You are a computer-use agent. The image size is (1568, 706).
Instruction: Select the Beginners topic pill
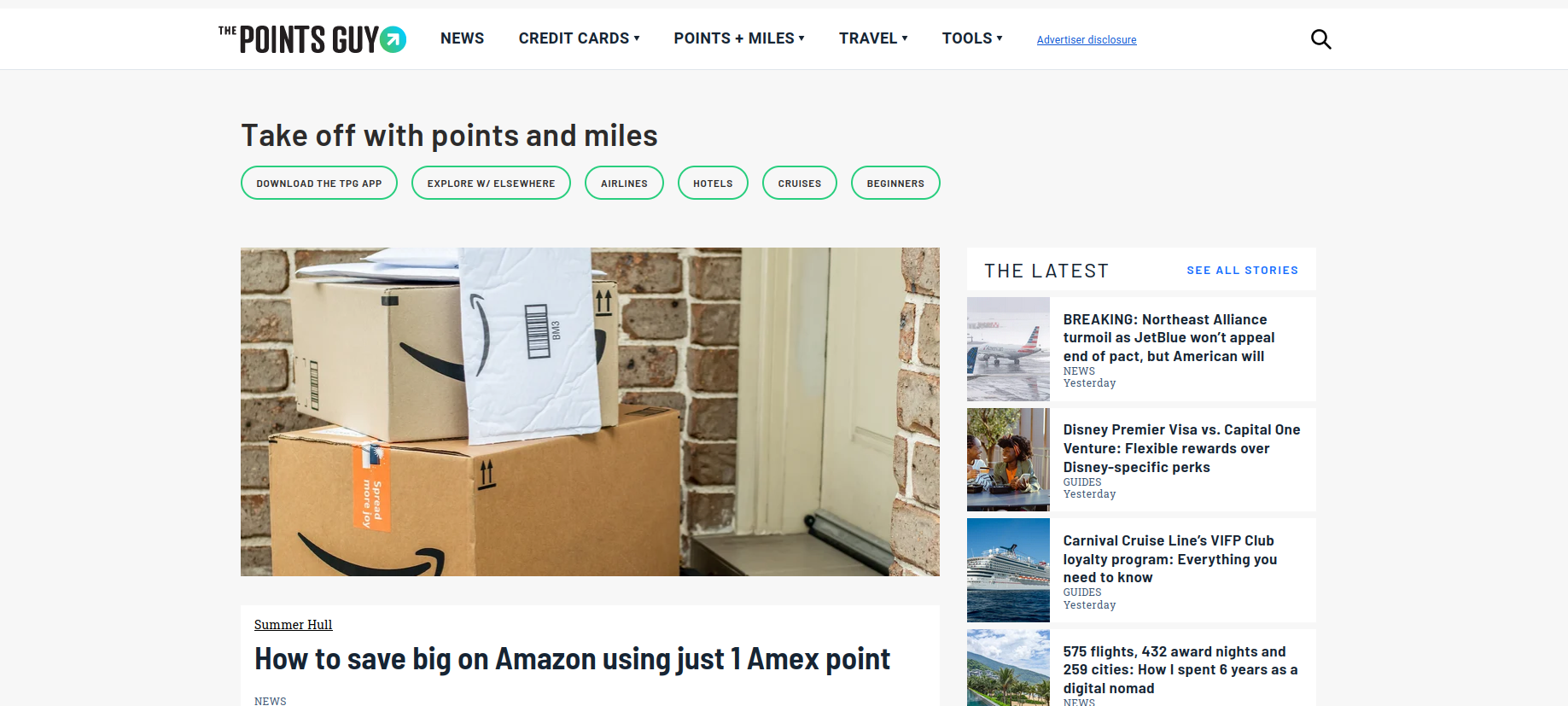click(x=895, y=183)
